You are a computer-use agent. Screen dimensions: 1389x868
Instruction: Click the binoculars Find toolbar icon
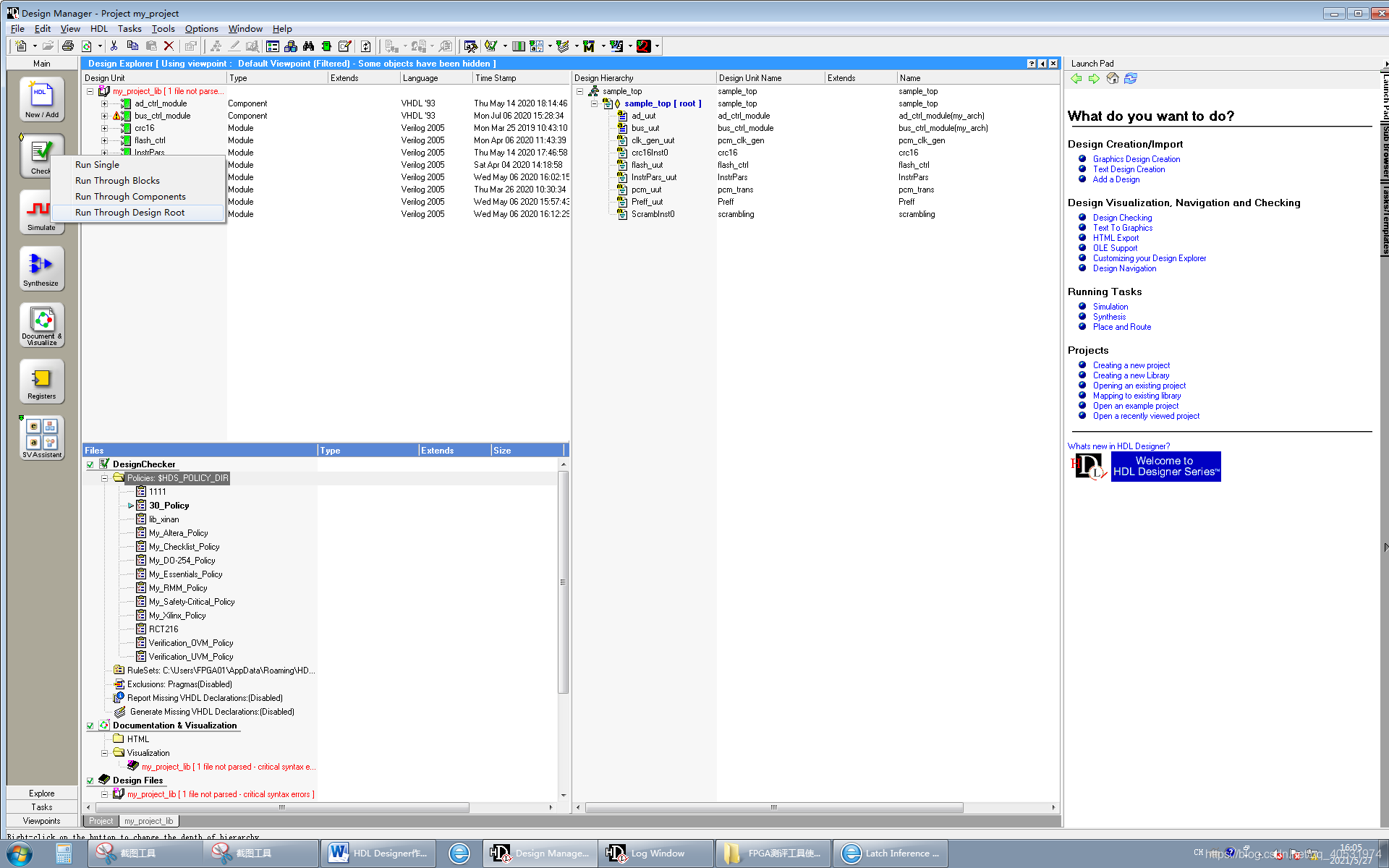(x=309, y=46)
